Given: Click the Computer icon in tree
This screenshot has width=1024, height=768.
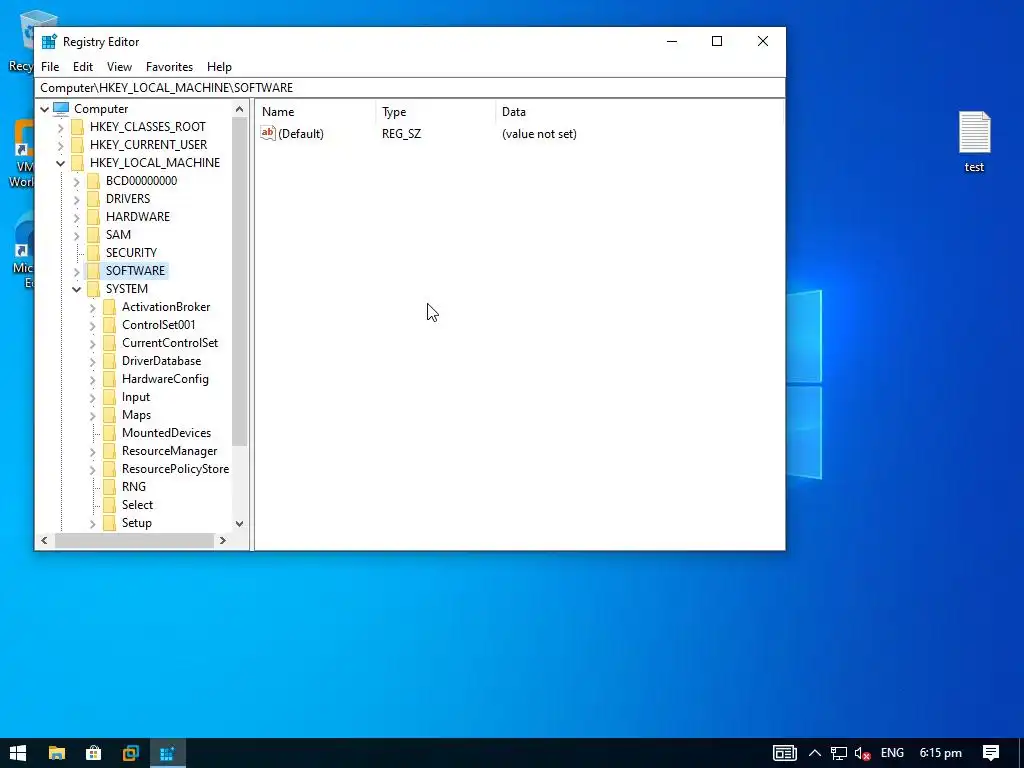Looking at the screenshot, I should [x=61, y=108].
